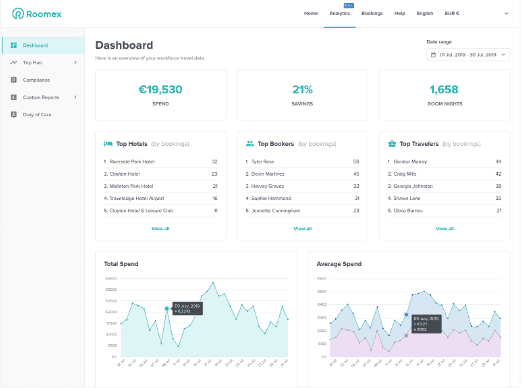Open the date range dropdown

click(x=468, y=55)
